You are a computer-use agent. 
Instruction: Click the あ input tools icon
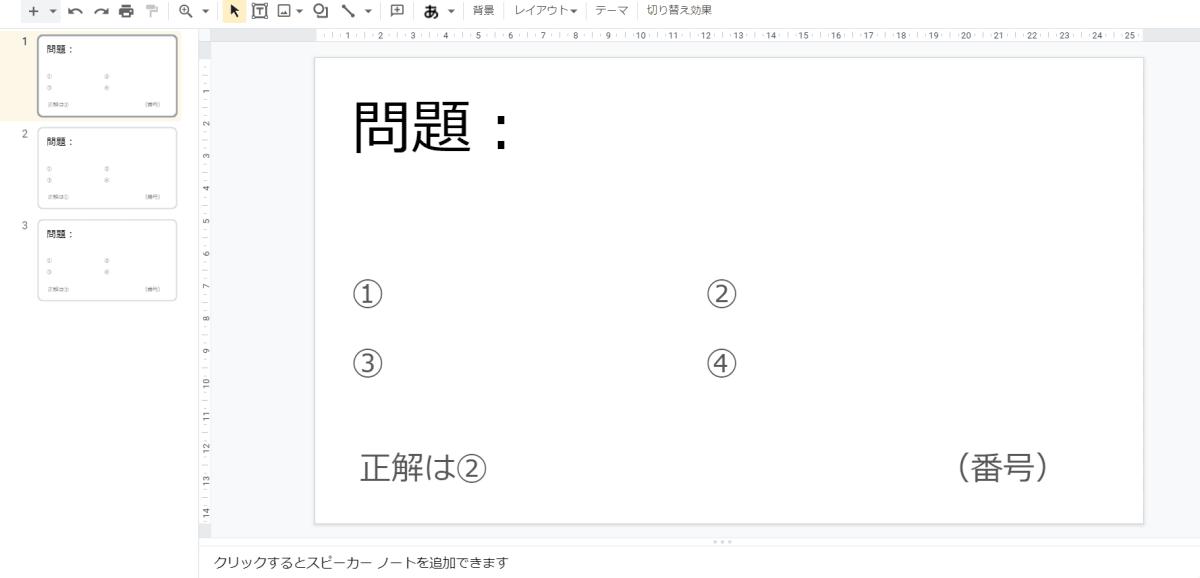click(x=431, y=11)
